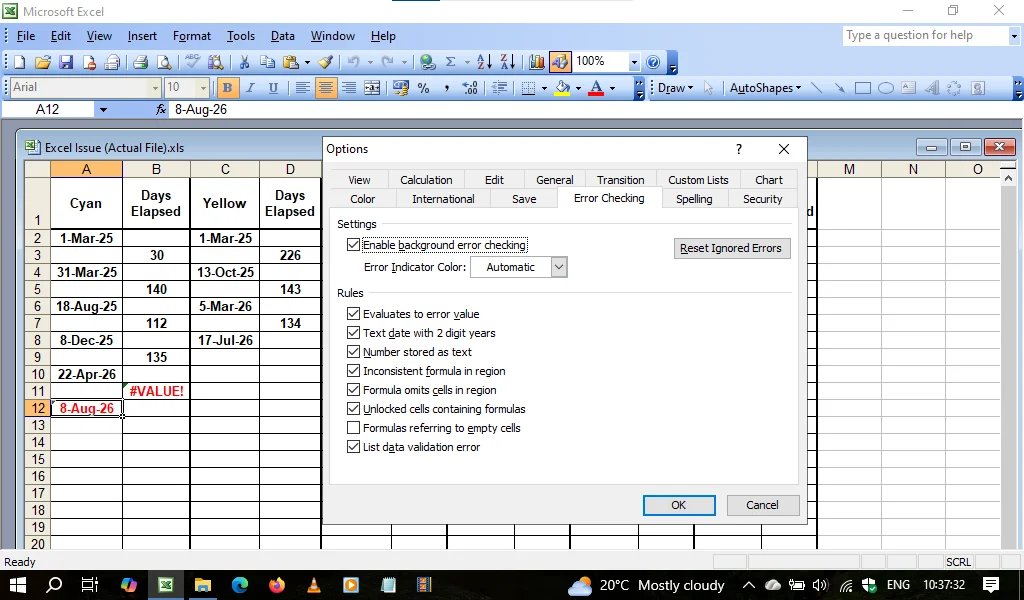This screenshot has width=1024, height=600.
Task: Select the Rectangle drawing tool
Action: 863,87
